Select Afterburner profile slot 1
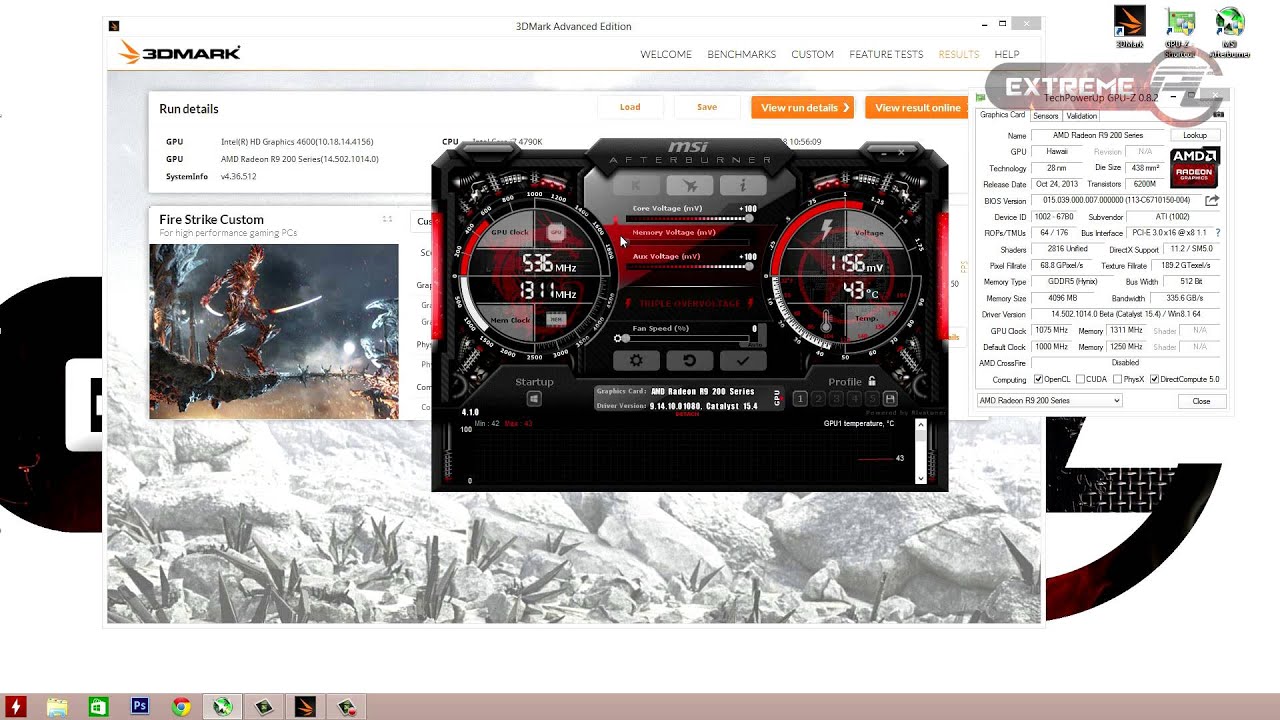Screen dimensions: 1280x720 (800, 399)
